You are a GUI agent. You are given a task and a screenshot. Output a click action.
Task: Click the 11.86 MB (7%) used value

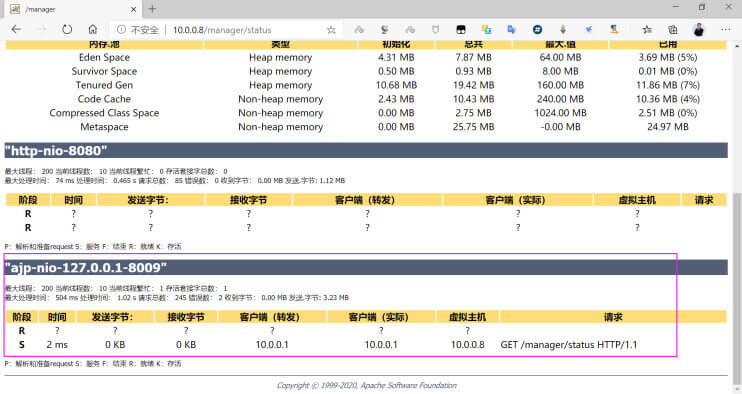[668, 85]
